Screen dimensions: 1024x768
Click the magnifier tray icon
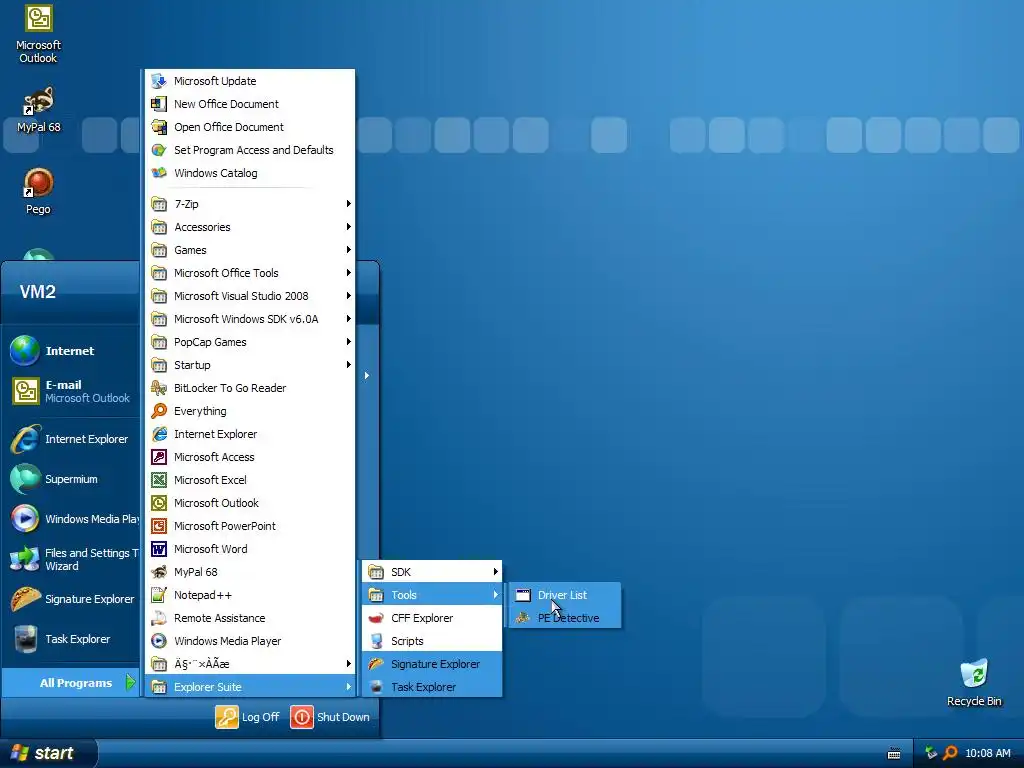pyautogui.click(x=950, y=753)
